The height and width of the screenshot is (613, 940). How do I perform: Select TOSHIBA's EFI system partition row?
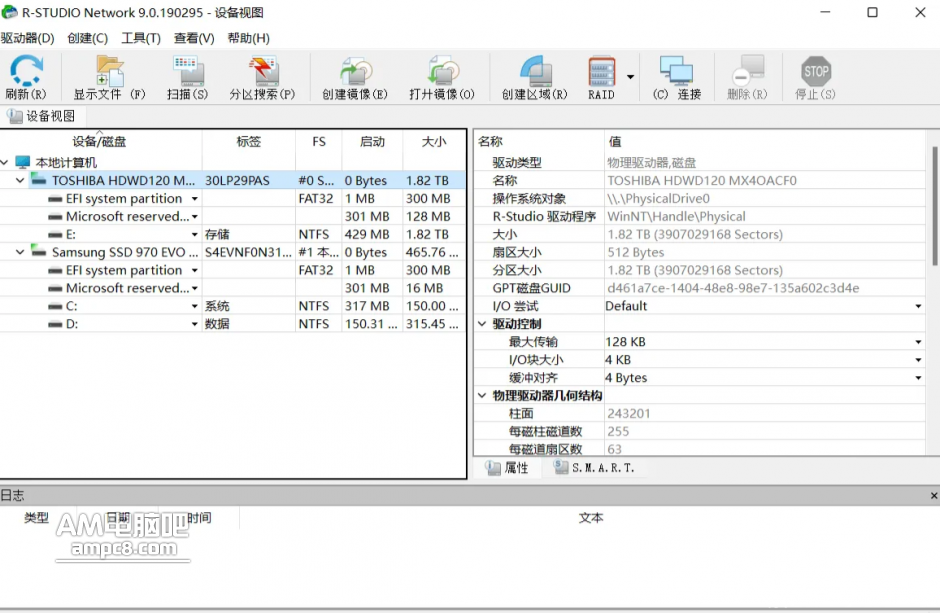pos(233,198)
